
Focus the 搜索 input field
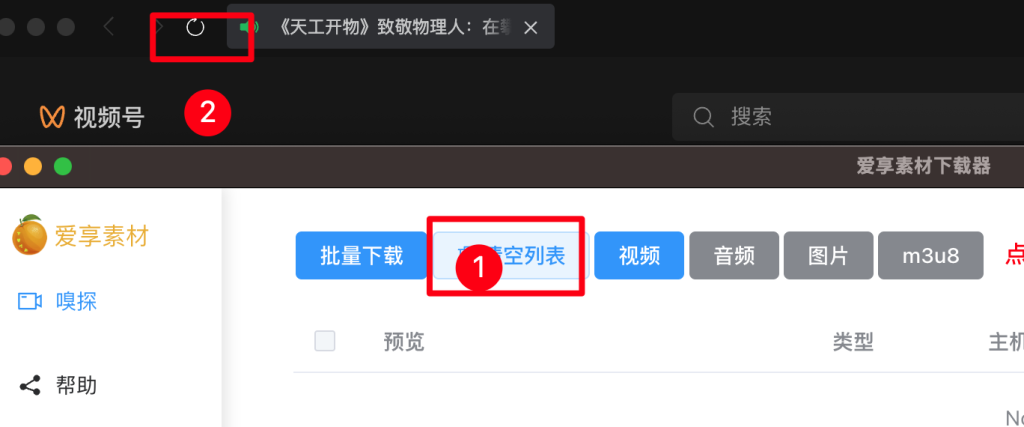click(848, 117)
